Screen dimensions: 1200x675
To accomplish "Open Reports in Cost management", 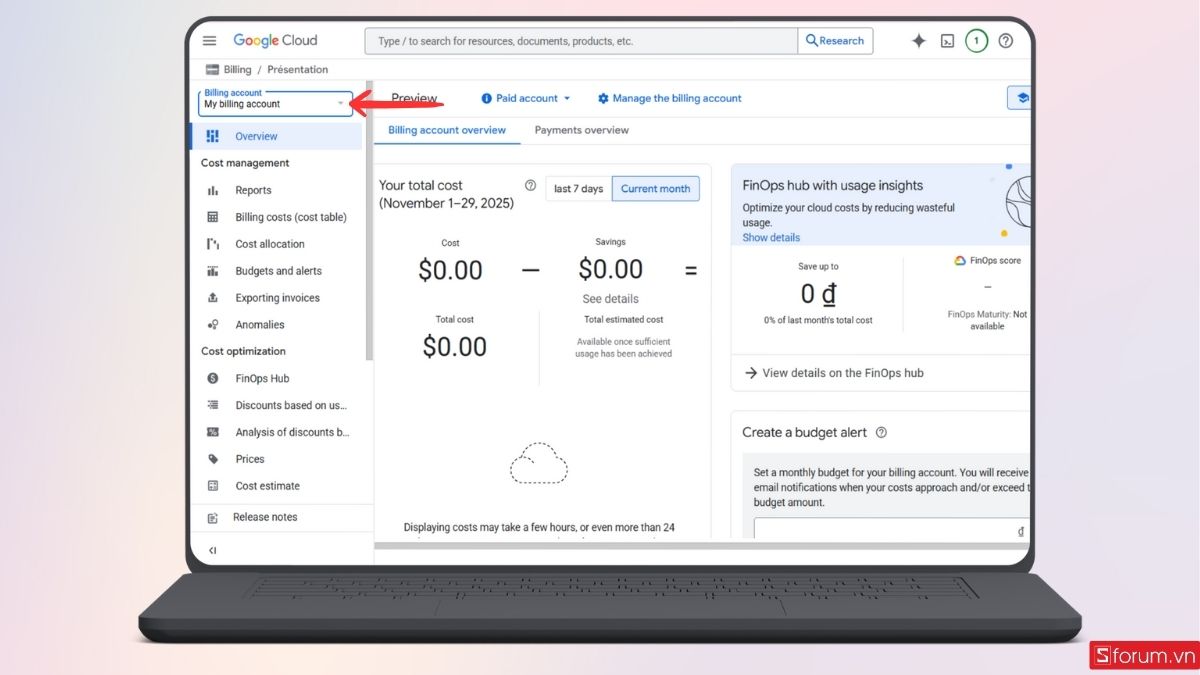I will click(275, 190).
